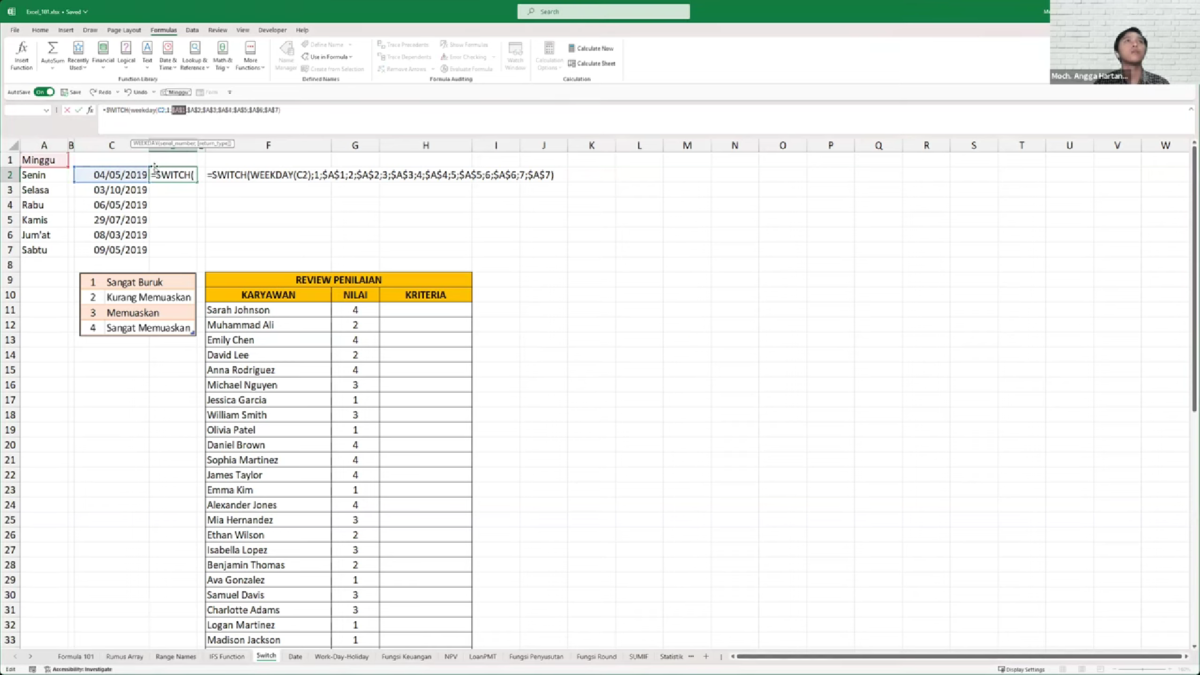This screenshot has height=675, width=1200.
Task: Click Define Name in Defined Names
Action: pos(325,45)
